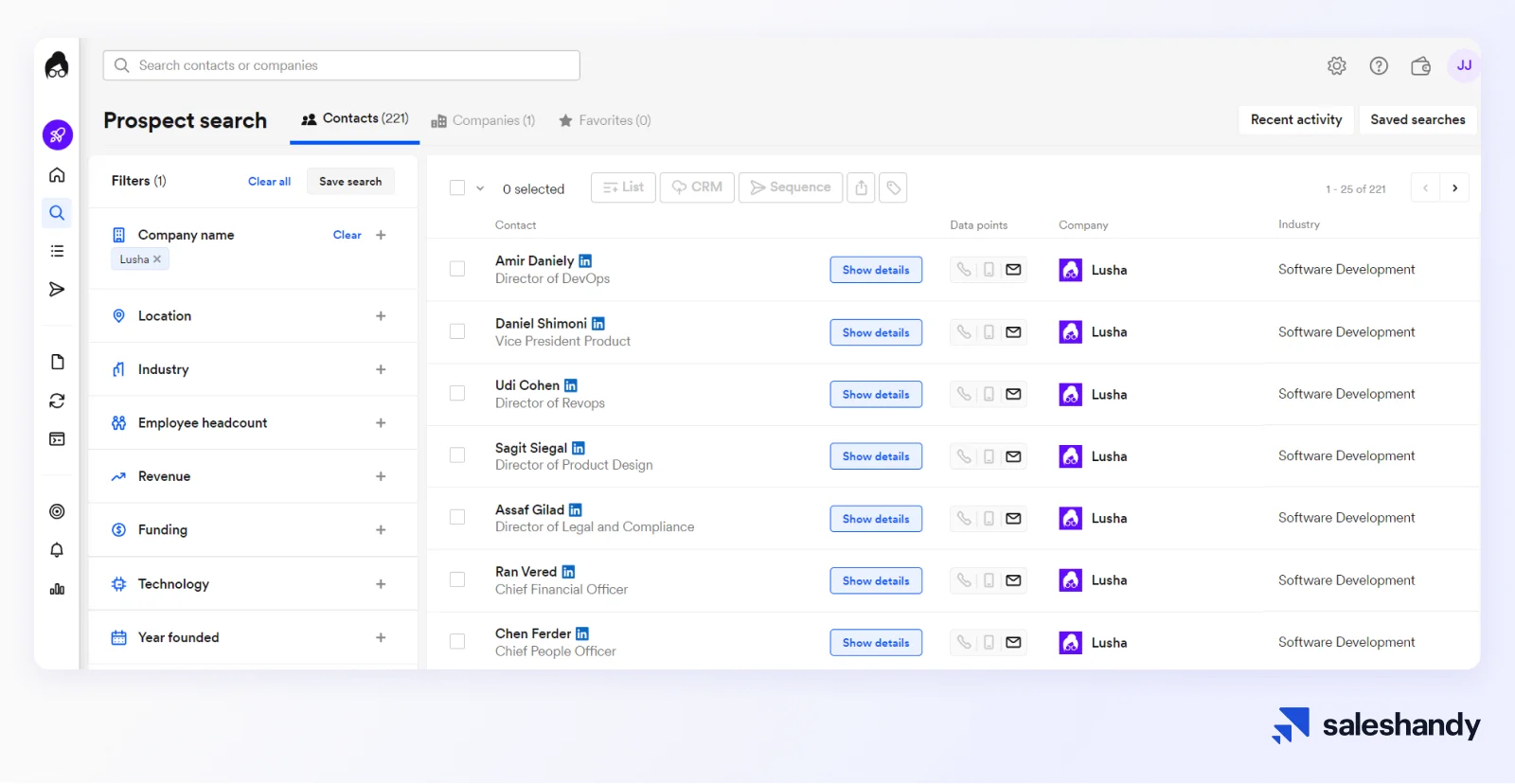
Task: Click Save search button
Action: 350,182
